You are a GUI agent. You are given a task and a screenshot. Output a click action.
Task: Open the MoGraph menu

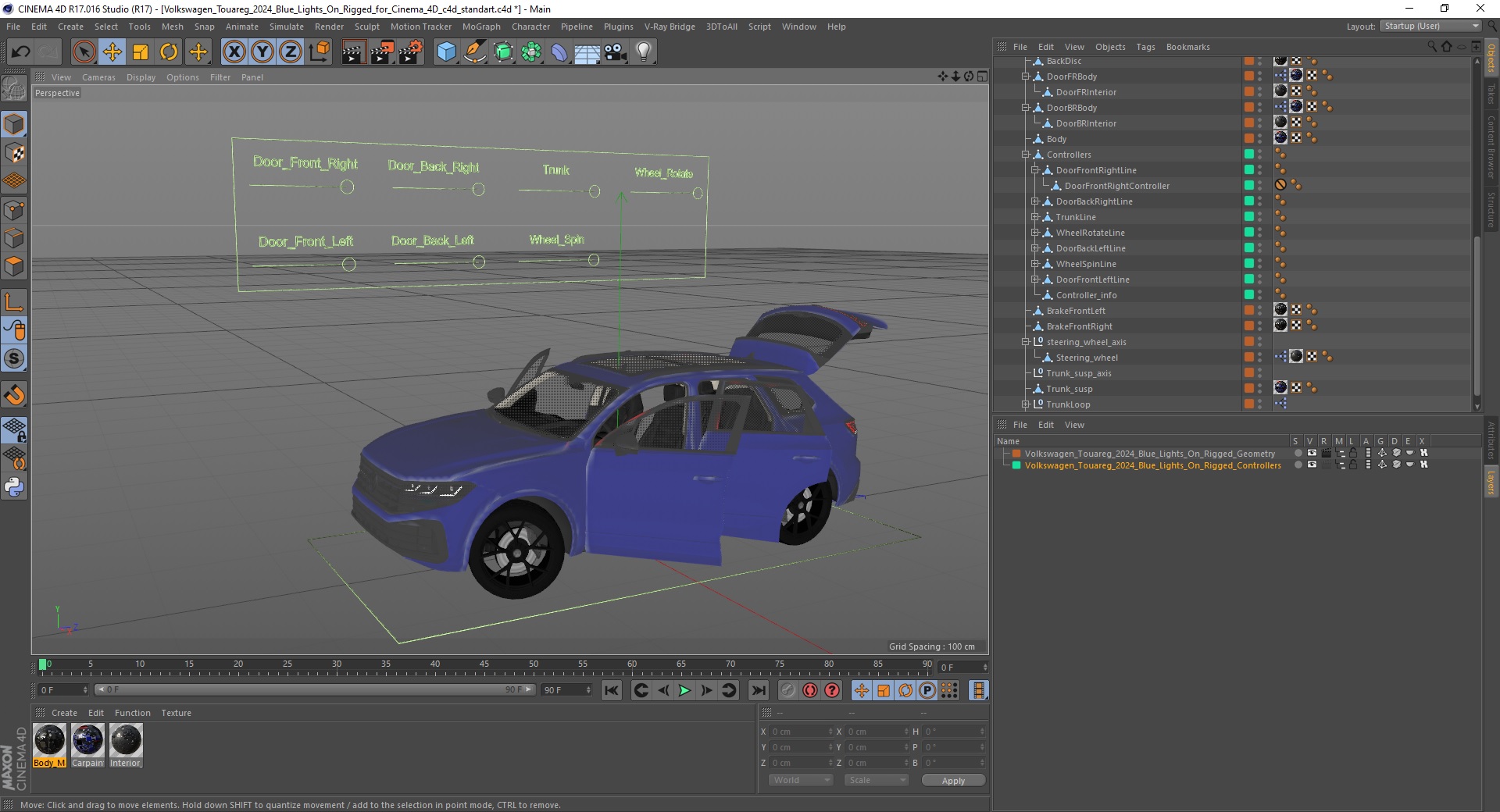click(481, 27)
